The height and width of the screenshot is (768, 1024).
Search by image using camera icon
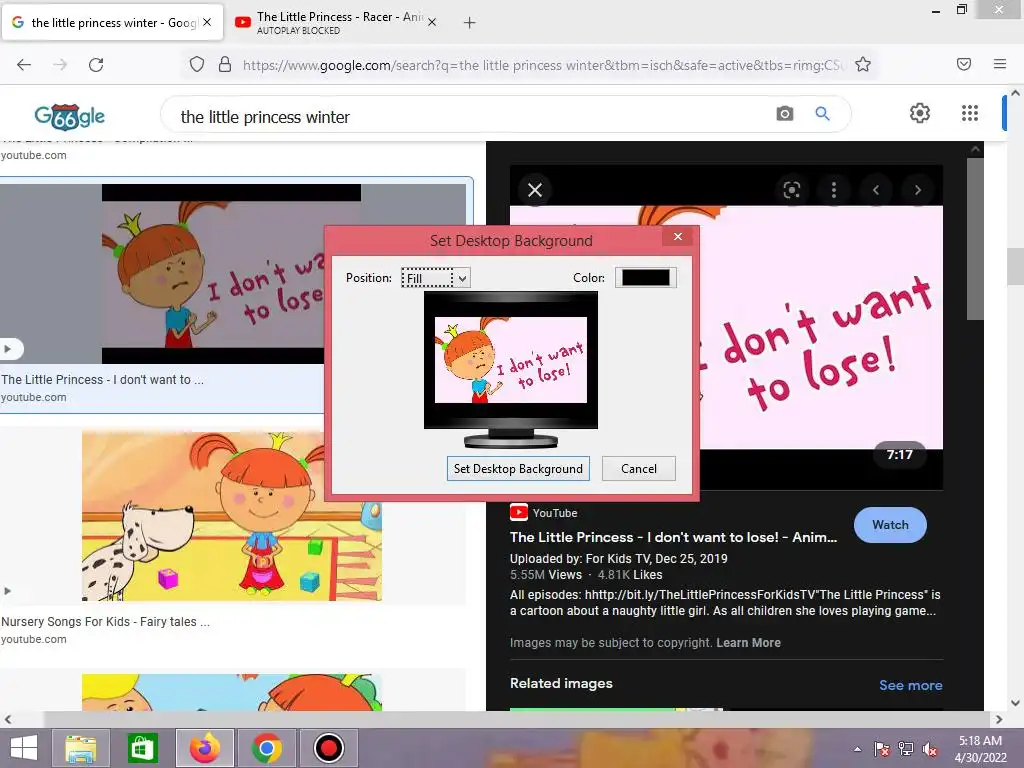click(x=784, y=114)
